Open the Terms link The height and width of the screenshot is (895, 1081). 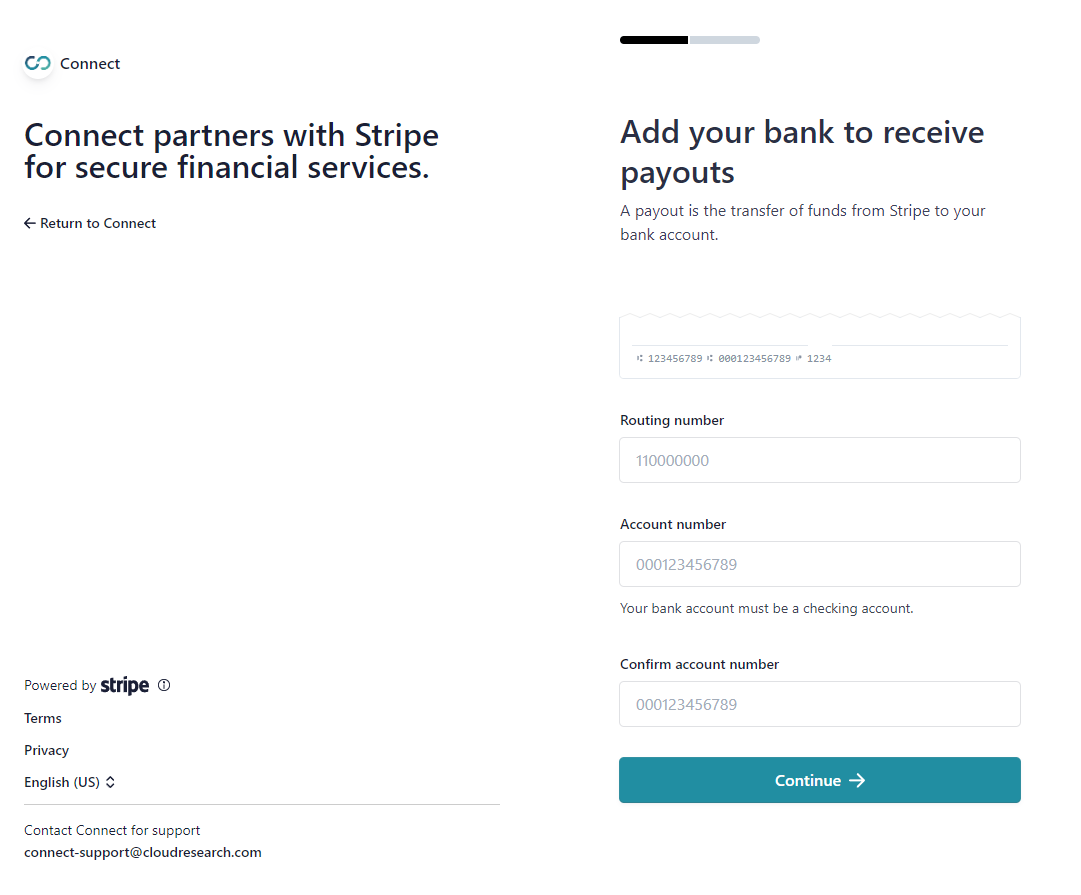click(x=43, y=718)
